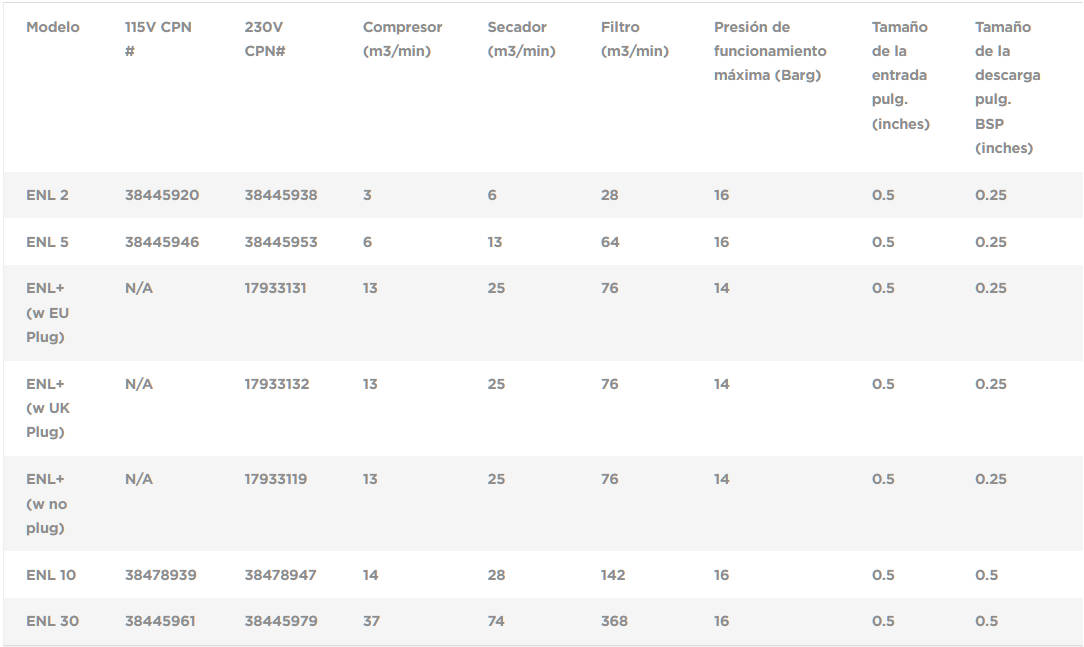Click the Secador (m3/min) column header
This screenshot has width=1084, height=647.
[521, 39]
